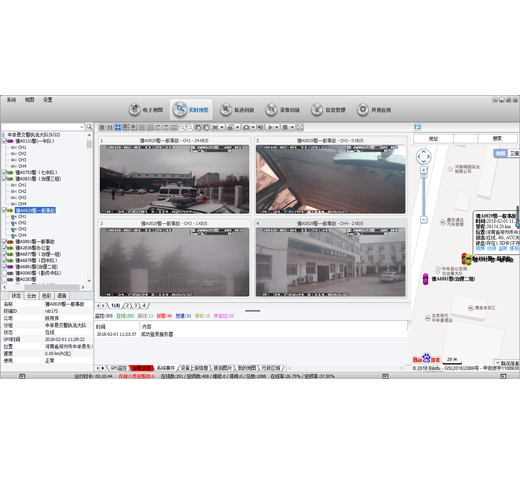Switch to the 云台 tab
Viewport: 520px width, 480px height.
click(x=31, y=296)
